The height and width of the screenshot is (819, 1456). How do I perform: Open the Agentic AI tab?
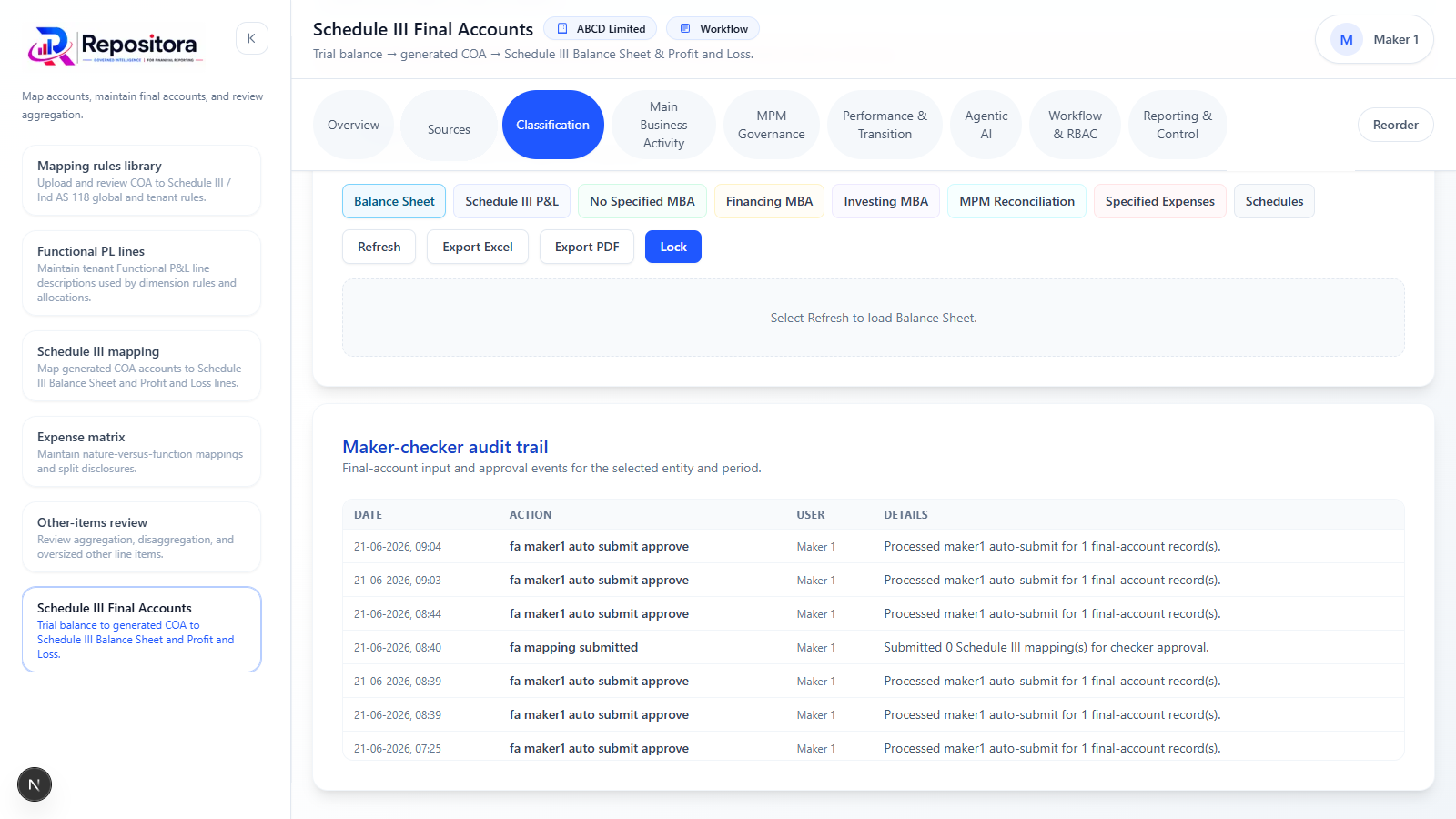tap(986, 125)
